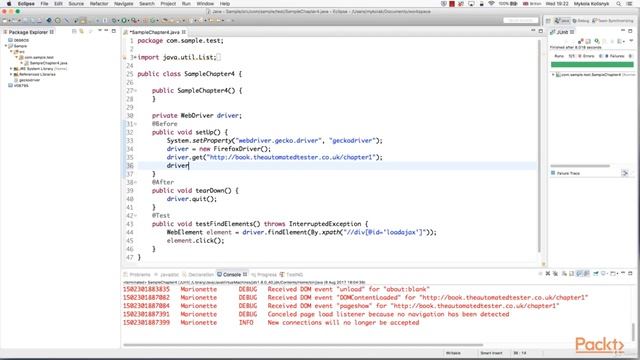Click the Run Last Tool external tools icon
The image size is (640, 360).
pos(134,20)
